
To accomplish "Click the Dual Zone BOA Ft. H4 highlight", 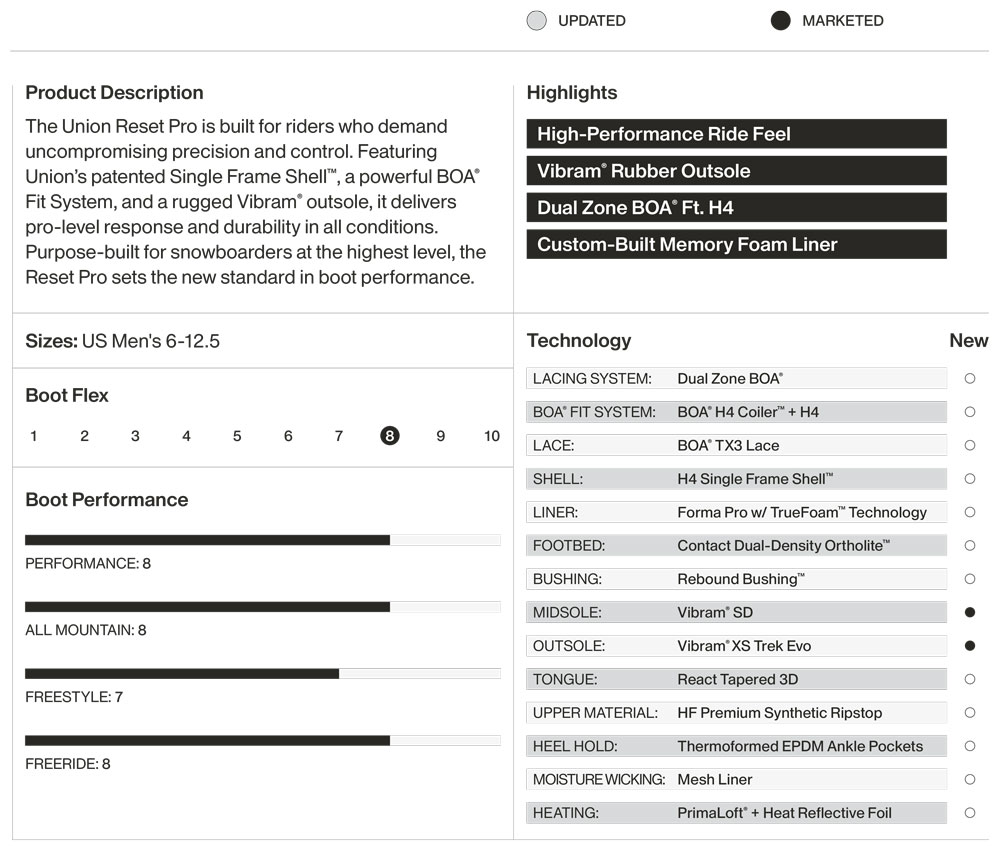I will (x=736, y=208).
